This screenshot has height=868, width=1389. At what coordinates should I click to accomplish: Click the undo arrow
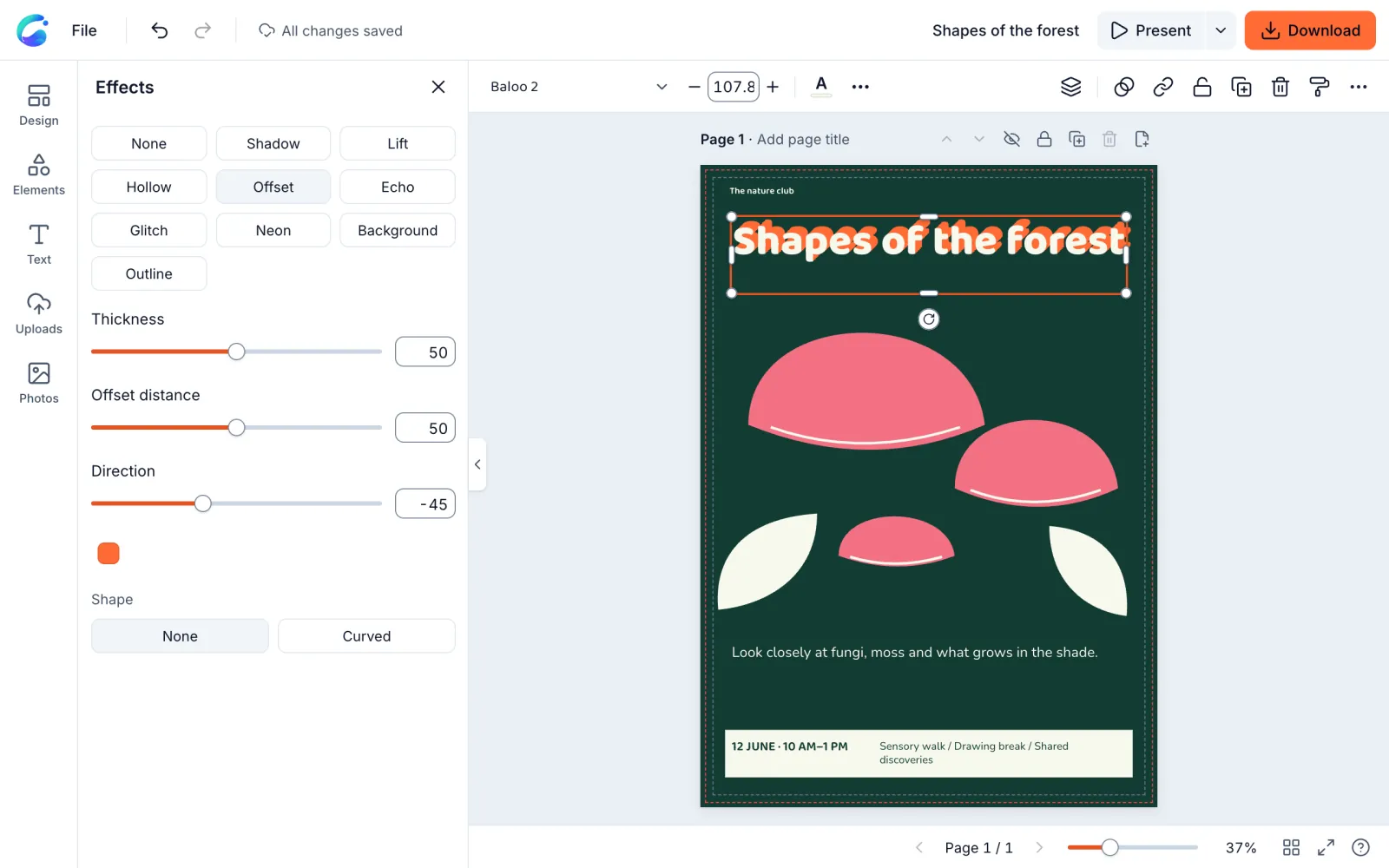pyautogui.click(x=160, y=30)
